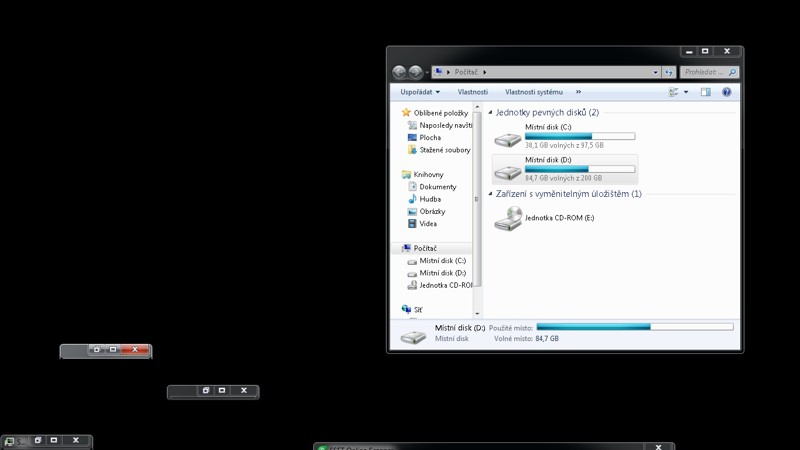
Task: Expand the address bar history dropdown
Action: 656,72
